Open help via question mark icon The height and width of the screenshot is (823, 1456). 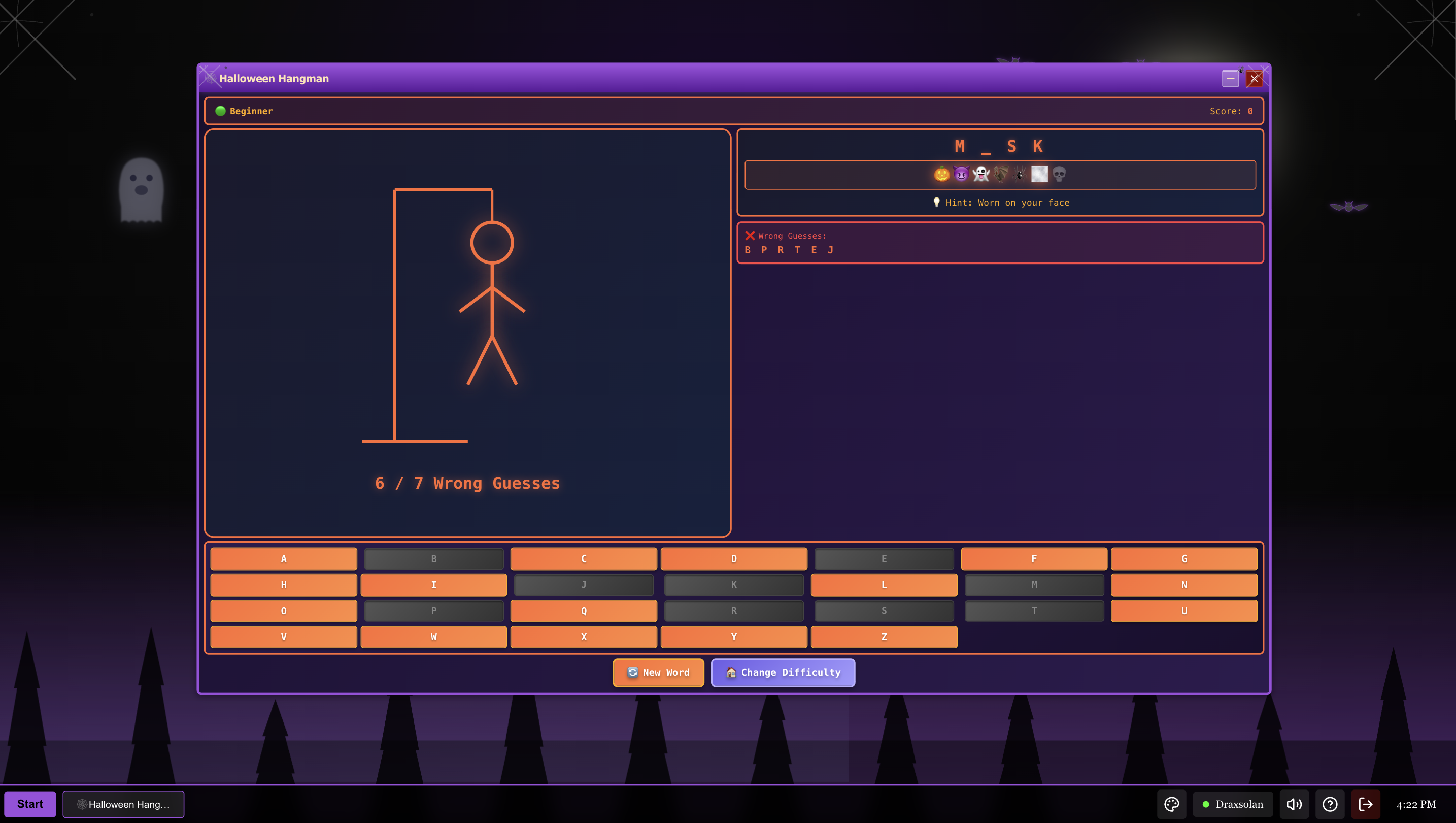tap(1330, 804)
